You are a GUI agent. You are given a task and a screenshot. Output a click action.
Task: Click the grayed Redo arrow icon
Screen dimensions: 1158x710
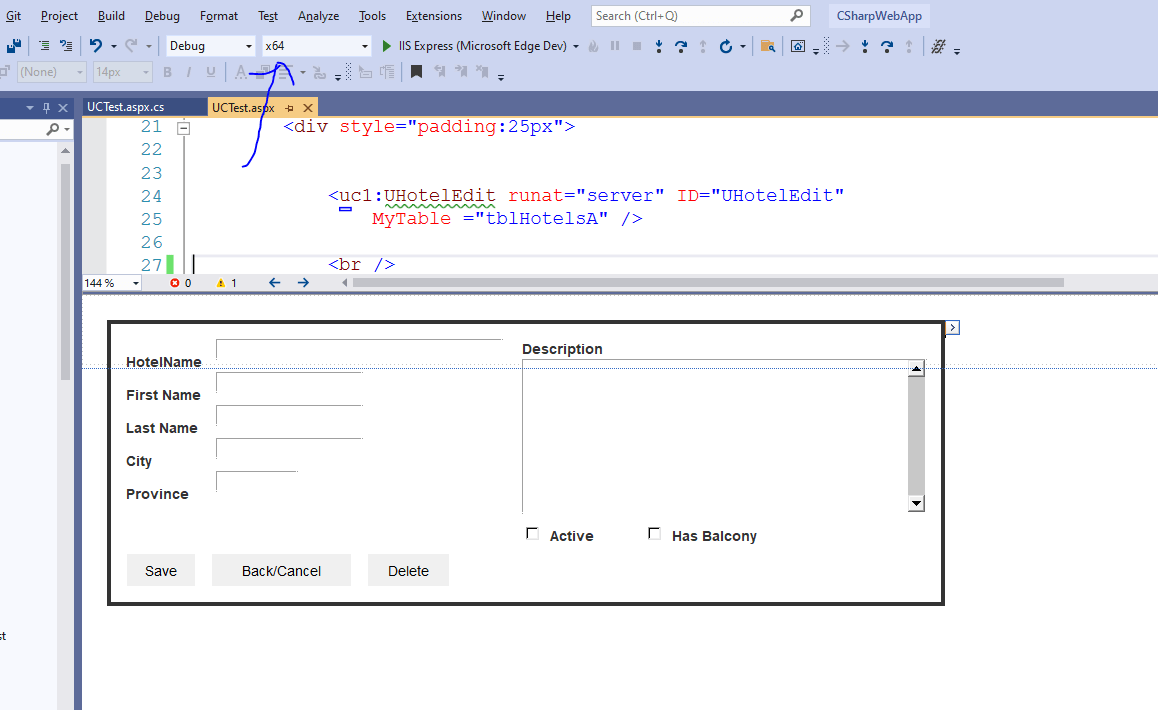click(131, 46)
